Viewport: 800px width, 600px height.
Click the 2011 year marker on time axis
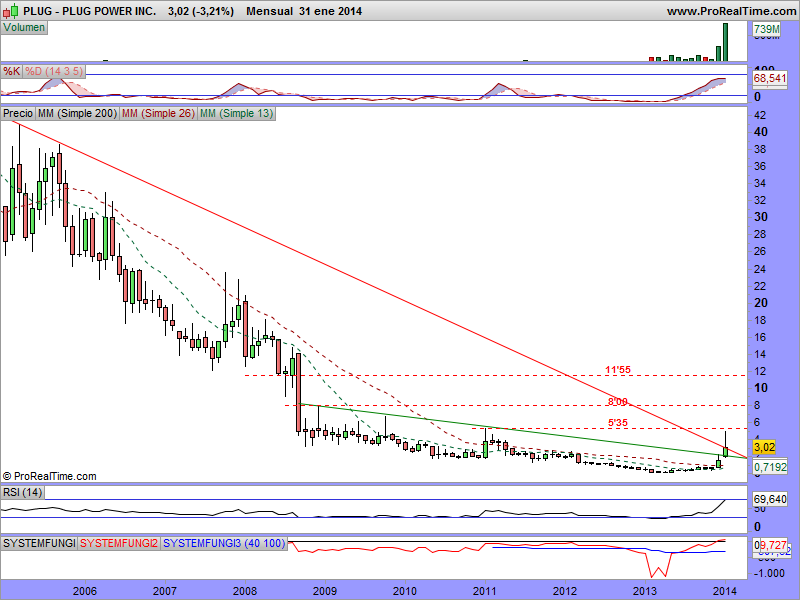pyautogui.click(x=485, y=591)
